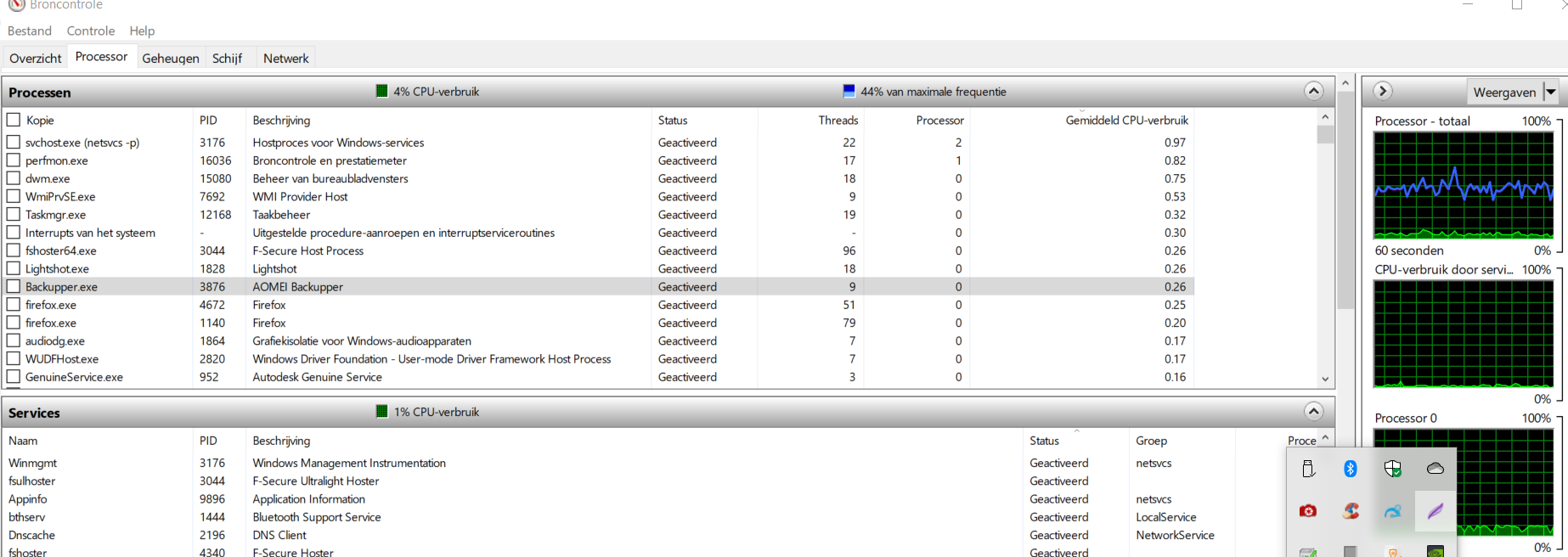Toggle the Kopie header checkbox

(x=14, y=120)
